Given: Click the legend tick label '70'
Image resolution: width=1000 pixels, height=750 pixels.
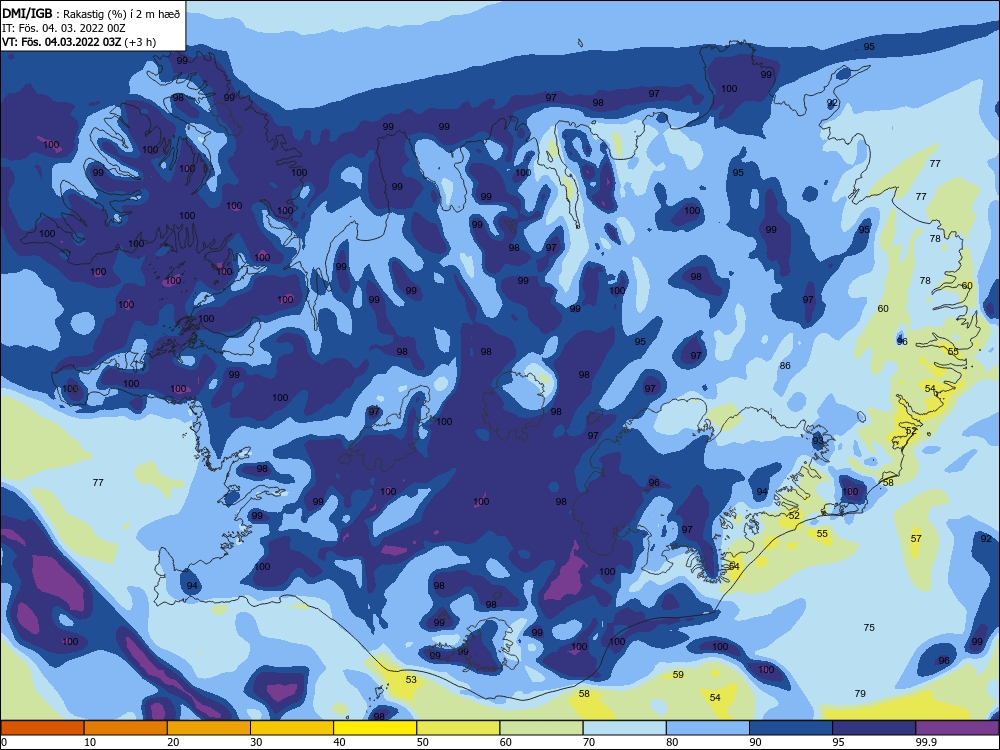Looking at the screenshot, I should tap(589, 742).
